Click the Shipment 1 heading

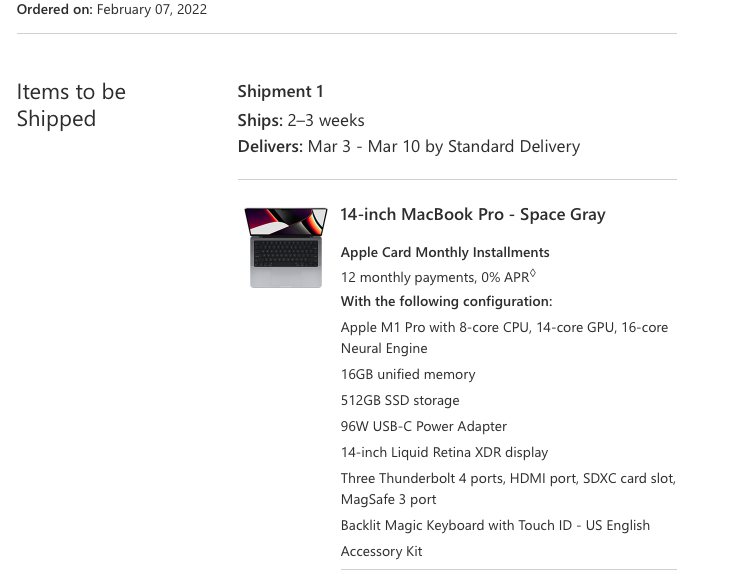point(280,91)
